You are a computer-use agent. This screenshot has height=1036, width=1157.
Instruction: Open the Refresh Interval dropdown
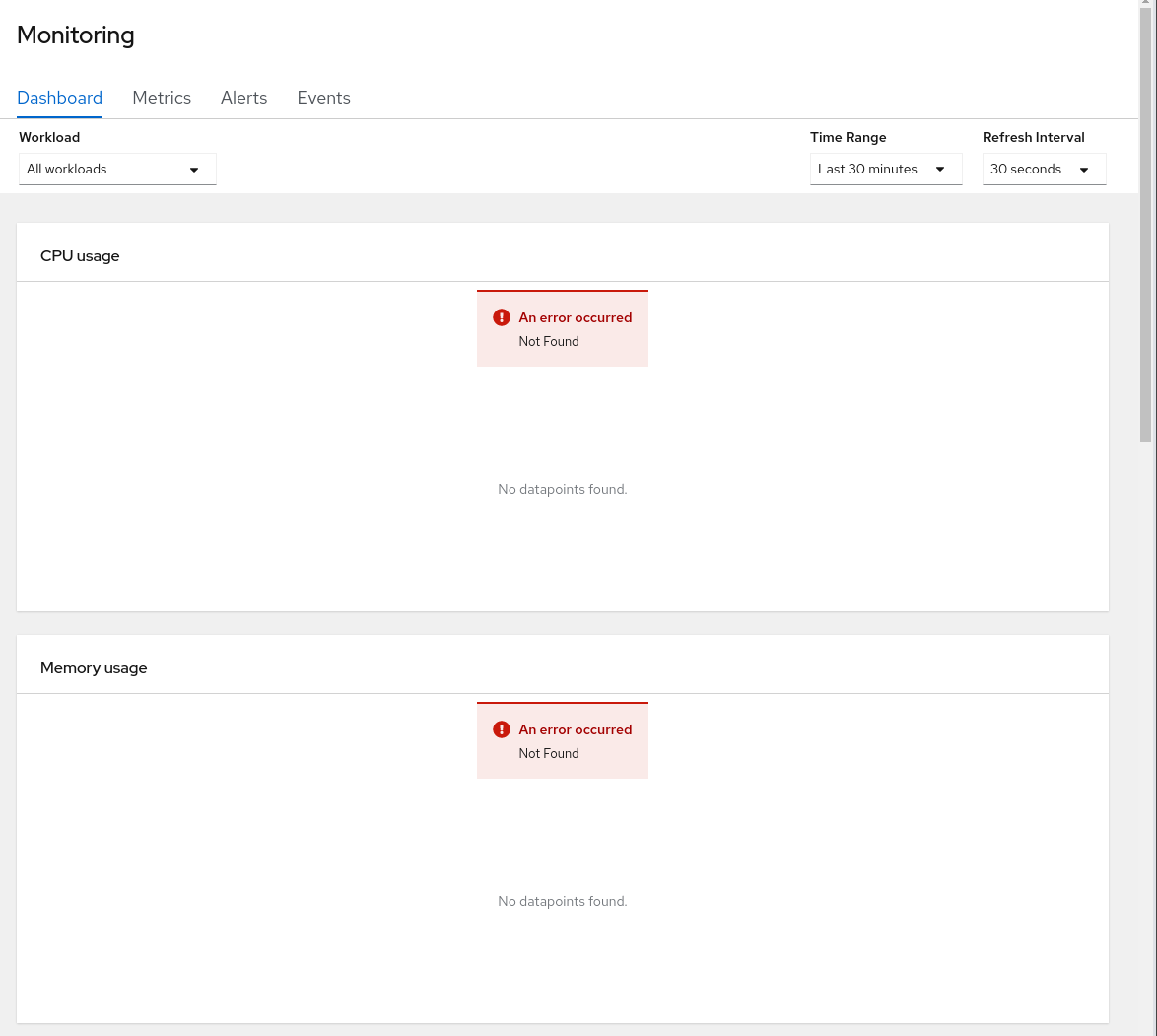(1043, 170)
